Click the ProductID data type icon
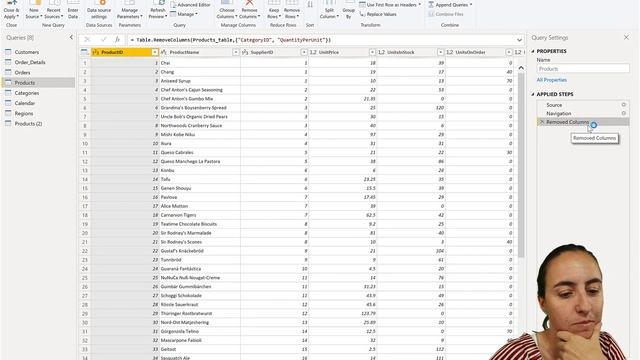Viewport: 640px width, 360px height. 96,52
